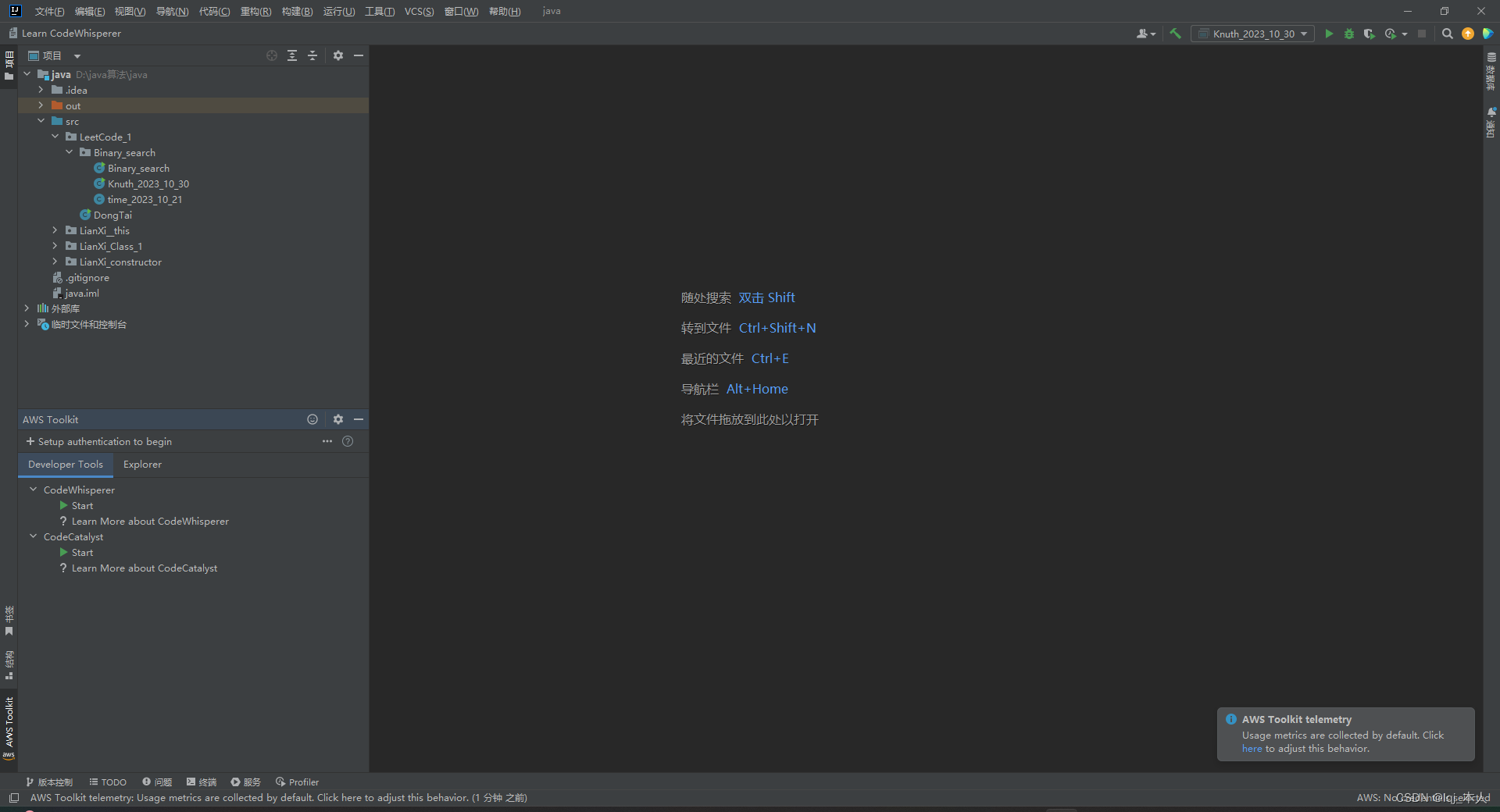
Task: Open the Knuth_2023_10_30 run configuration dropdown
Action: (x=1252, y=34)
